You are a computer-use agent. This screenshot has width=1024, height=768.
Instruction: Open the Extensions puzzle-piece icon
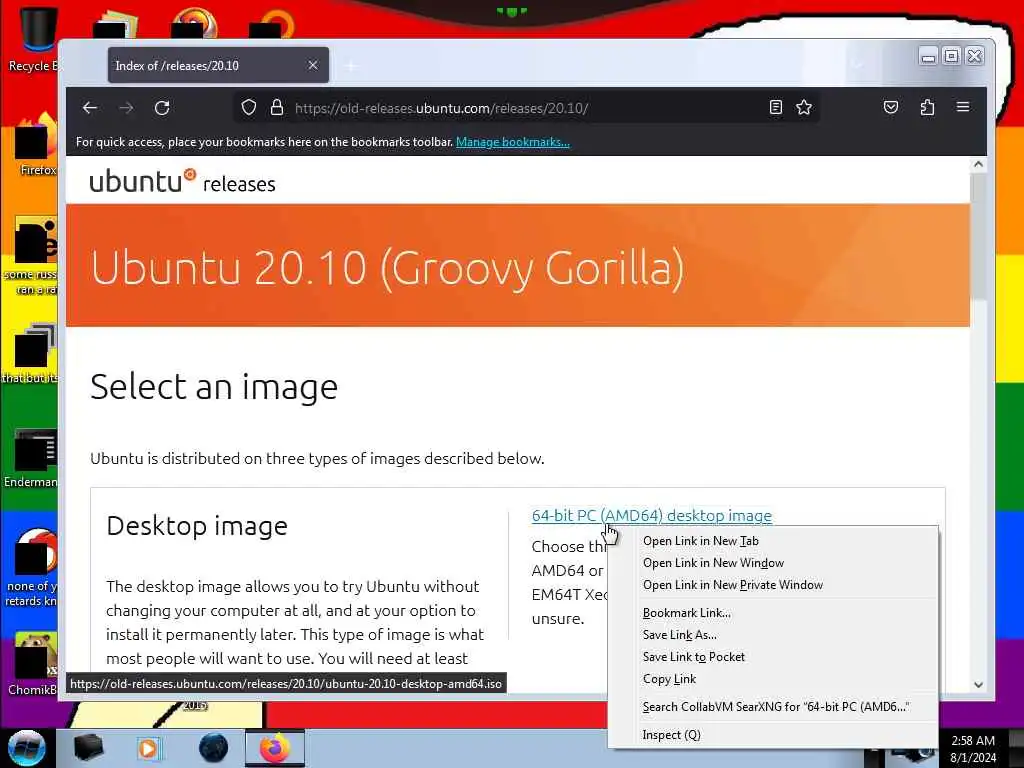click(x=927, y=108)
